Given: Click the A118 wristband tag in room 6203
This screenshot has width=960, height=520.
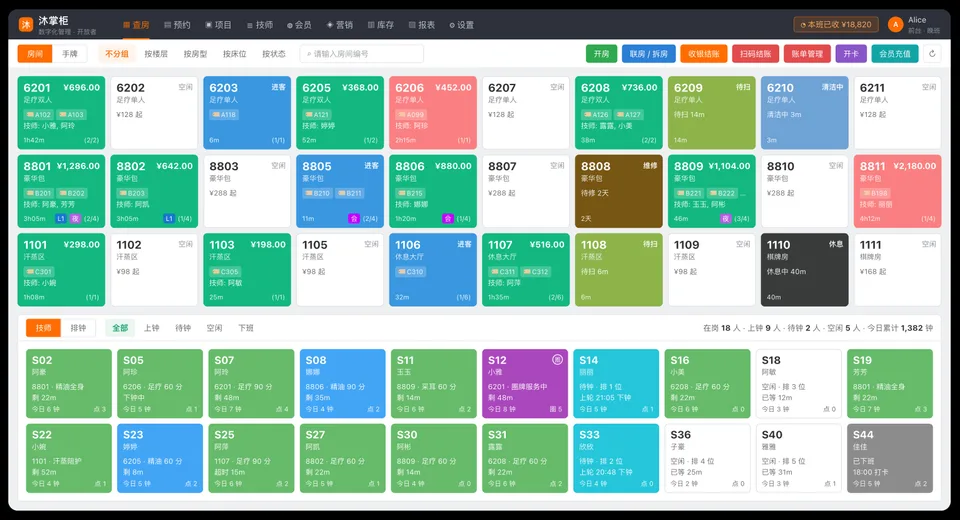Looking at the screenshot, I should pyautogui.click(x=224, y=115).
